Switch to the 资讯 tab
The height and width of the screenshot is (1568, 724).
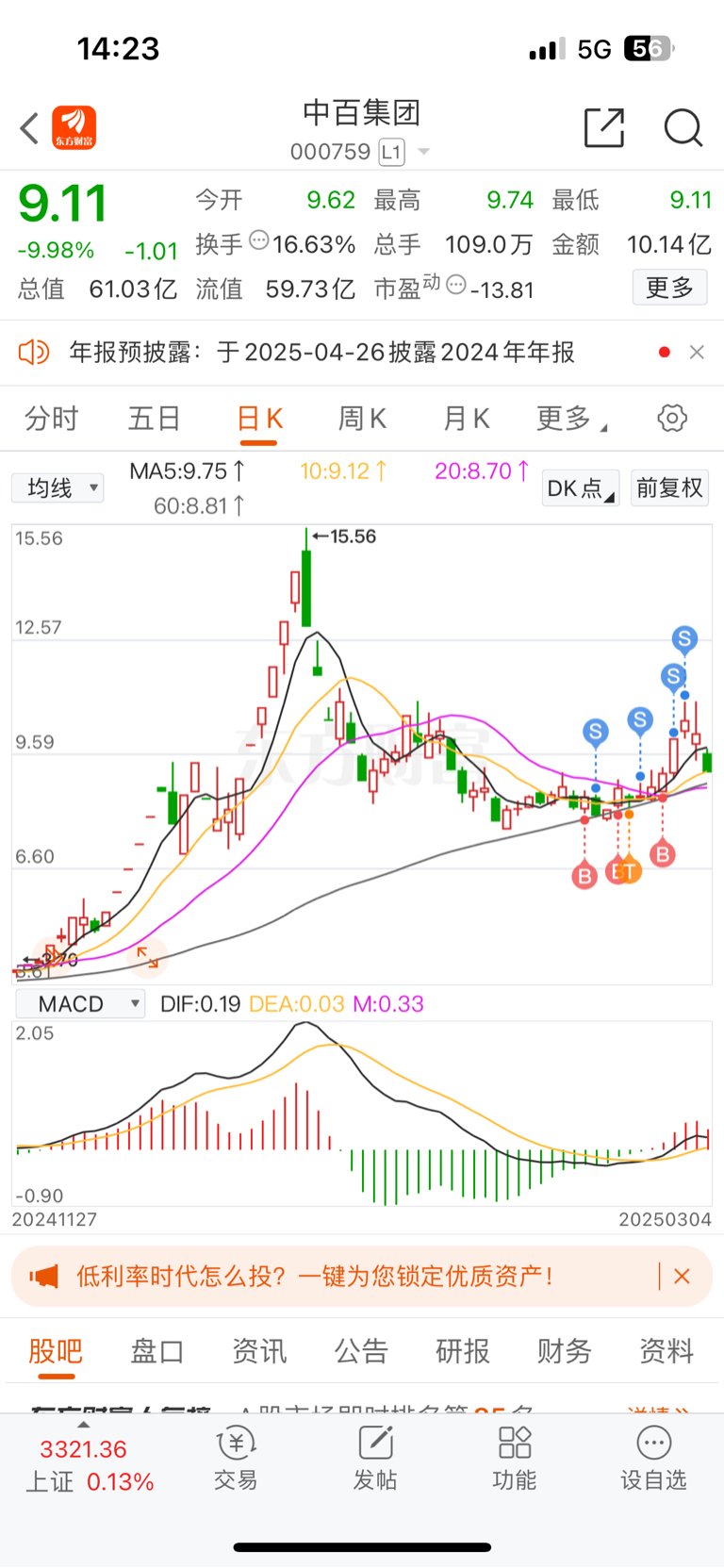(x=259, y=1351)
